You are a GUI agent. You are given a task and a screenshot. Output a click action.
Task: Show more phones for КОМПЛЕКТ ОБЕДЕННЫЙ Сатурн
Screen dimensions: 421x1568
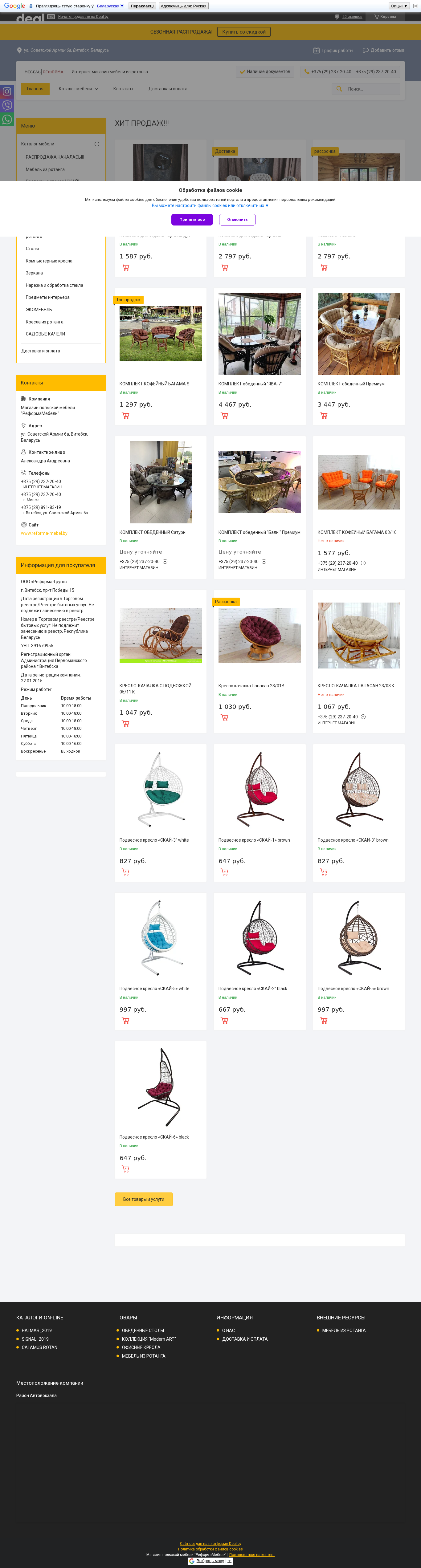coord(165,561)
